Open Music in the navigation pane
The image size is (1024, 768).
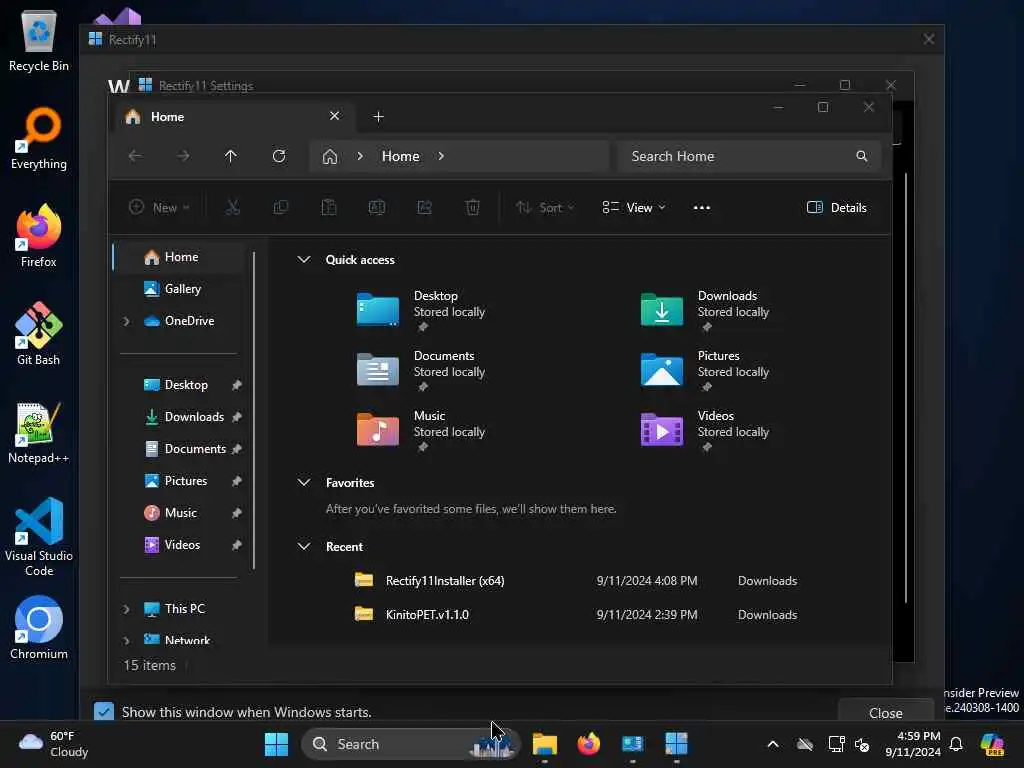pyautogui.click(x=181, y=513)
